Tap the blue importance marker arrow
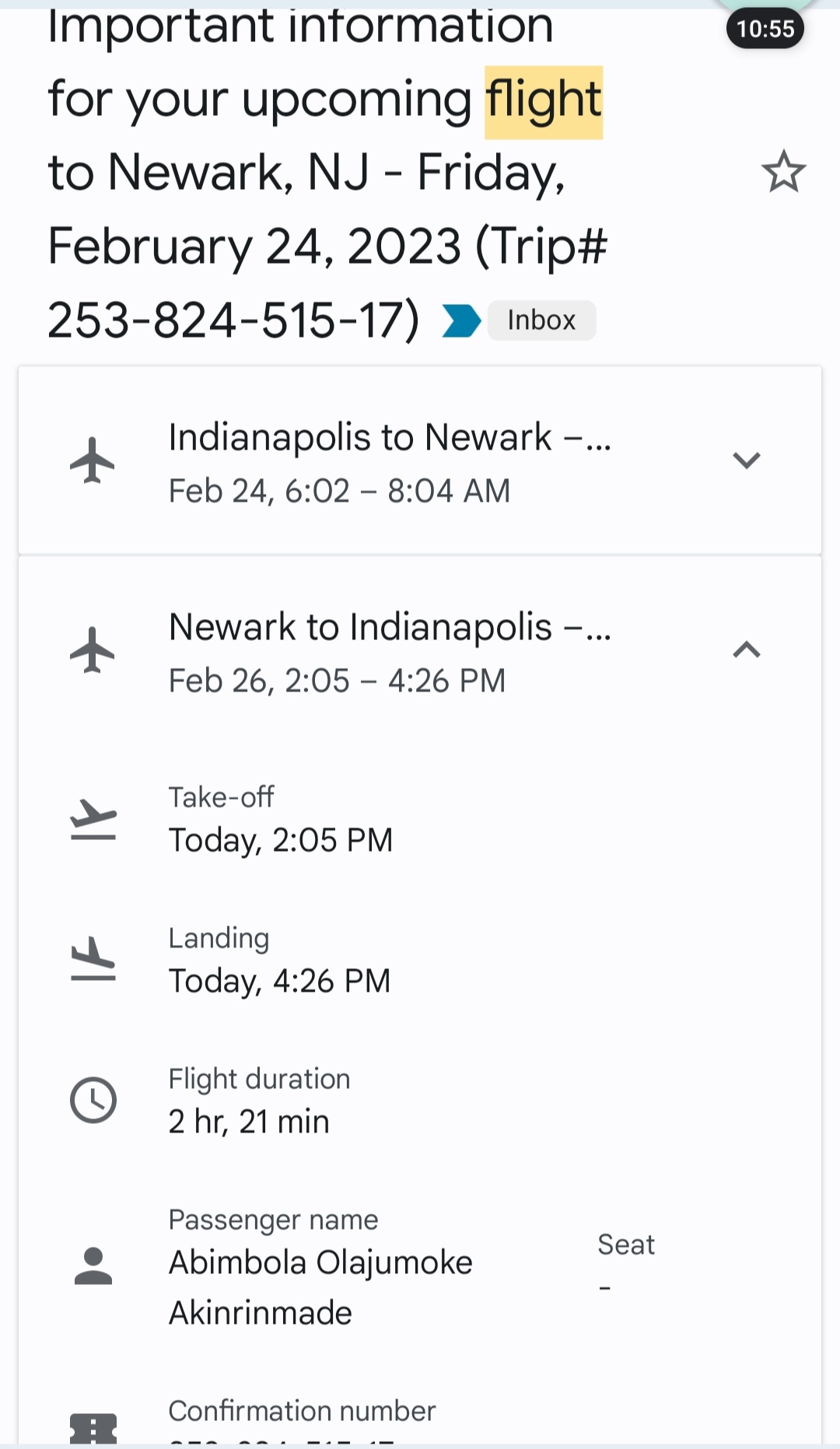 click(461, 321)
